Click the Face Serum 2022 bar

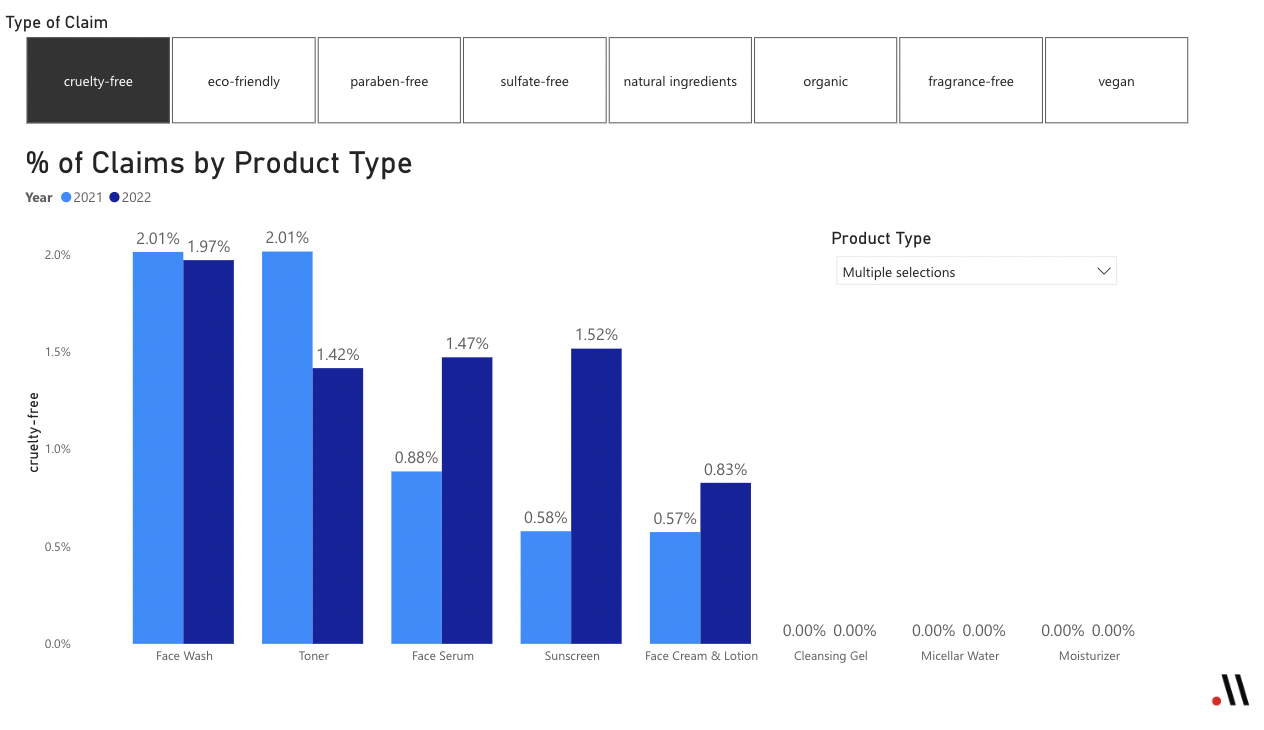click(x=467, y=500)
